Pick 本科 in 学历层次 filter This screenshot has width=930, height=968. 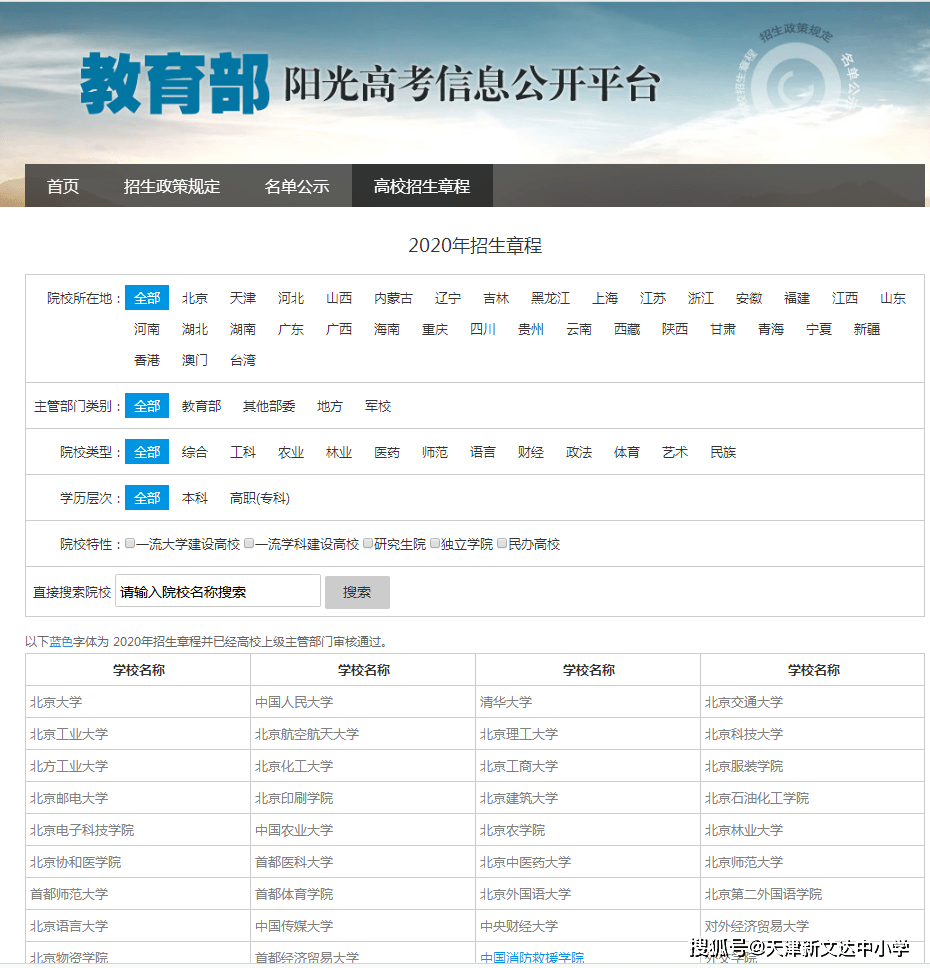coord(195,498)
